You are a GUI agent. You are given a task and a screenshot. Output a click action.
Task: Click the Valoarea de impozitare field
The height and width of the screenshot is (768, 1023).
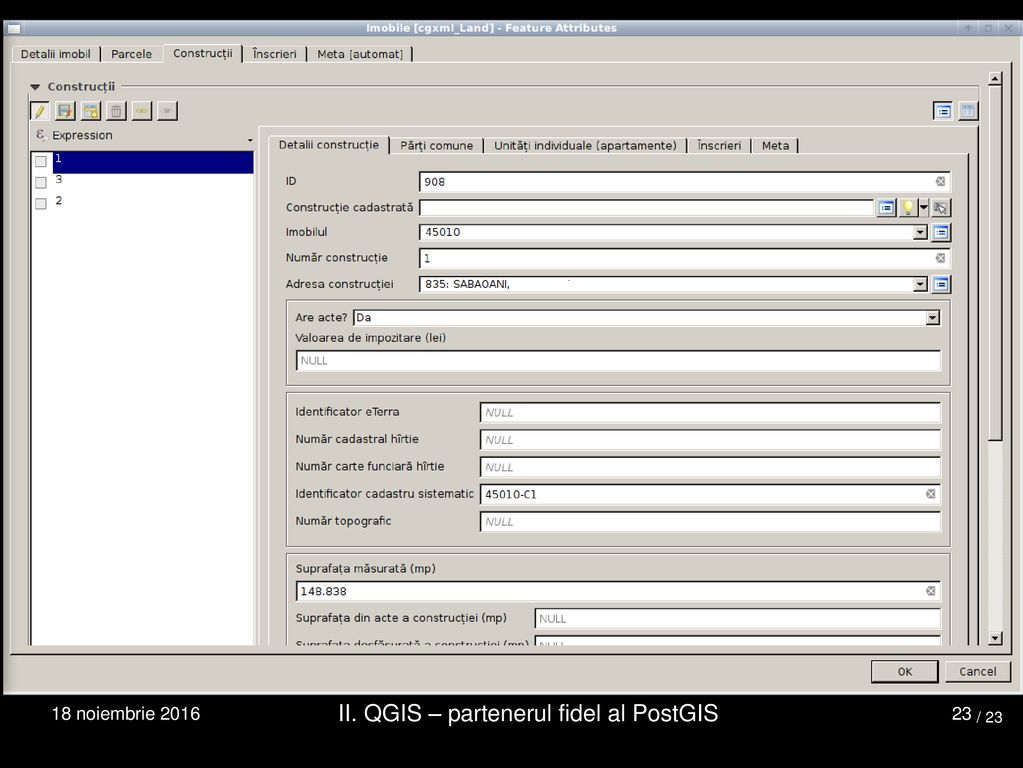(x=618, y=361)
